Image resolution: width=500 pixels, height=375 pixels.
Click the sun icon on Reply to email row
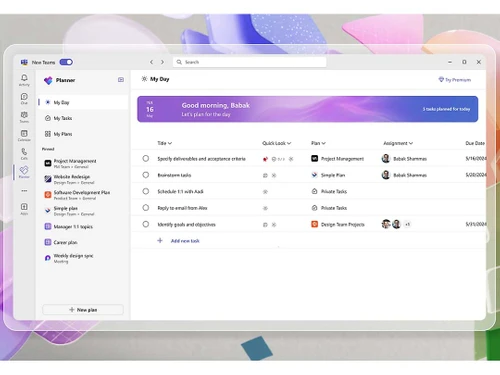coord(265,208)
